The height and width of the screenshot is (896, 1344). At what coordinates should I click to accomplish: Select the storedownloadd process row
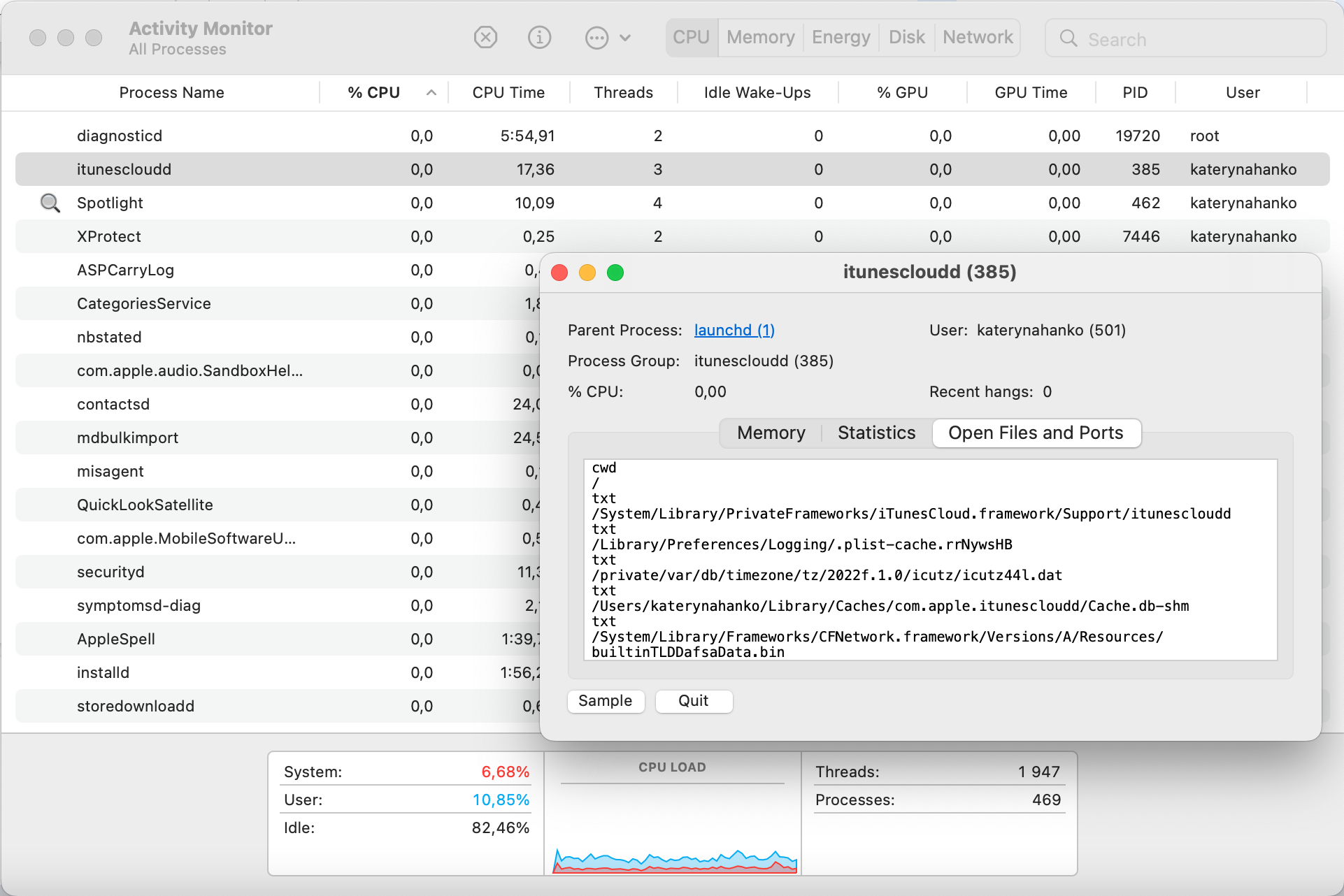pyautogui.click(x=278, y=706)
